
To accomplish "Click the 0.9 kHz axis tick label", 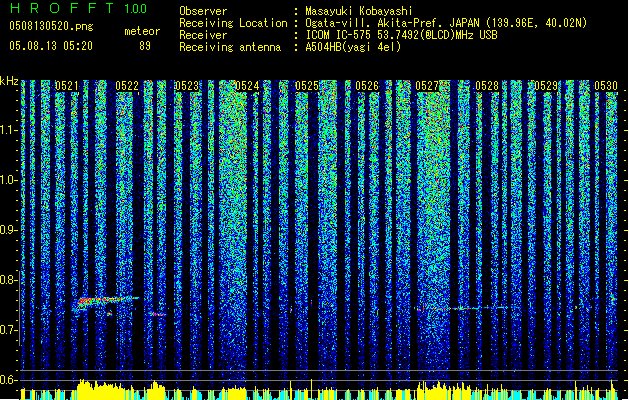I will pos(9,230).
